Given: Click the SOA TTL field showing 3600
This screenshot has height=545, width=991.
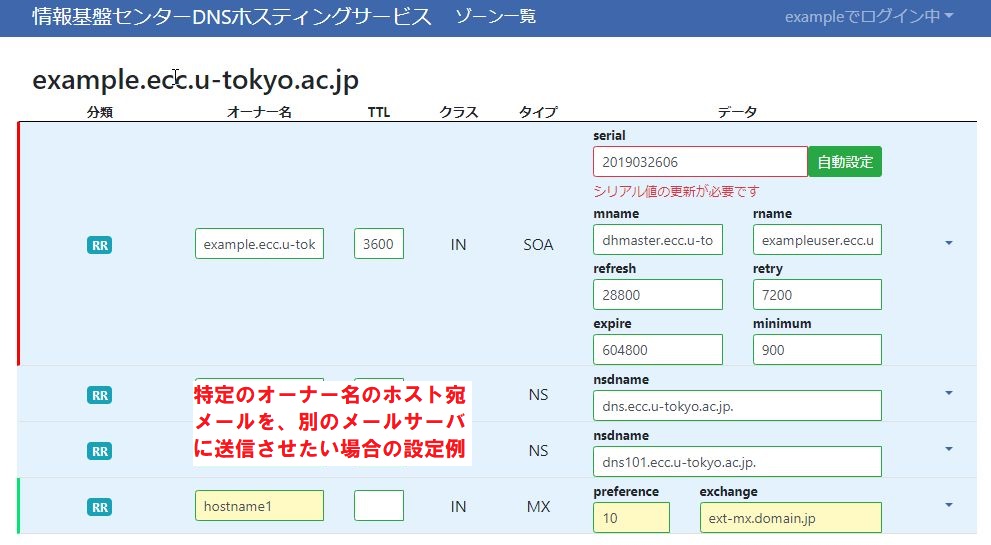Looking at the screenshot, I should tap(379, 244).
